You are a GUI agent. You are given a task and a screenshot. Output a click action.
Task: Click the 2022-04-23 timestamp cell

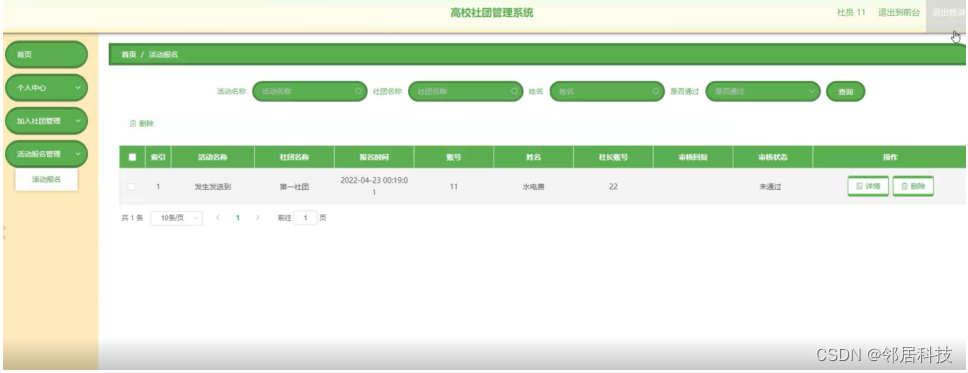pos(374,186)
